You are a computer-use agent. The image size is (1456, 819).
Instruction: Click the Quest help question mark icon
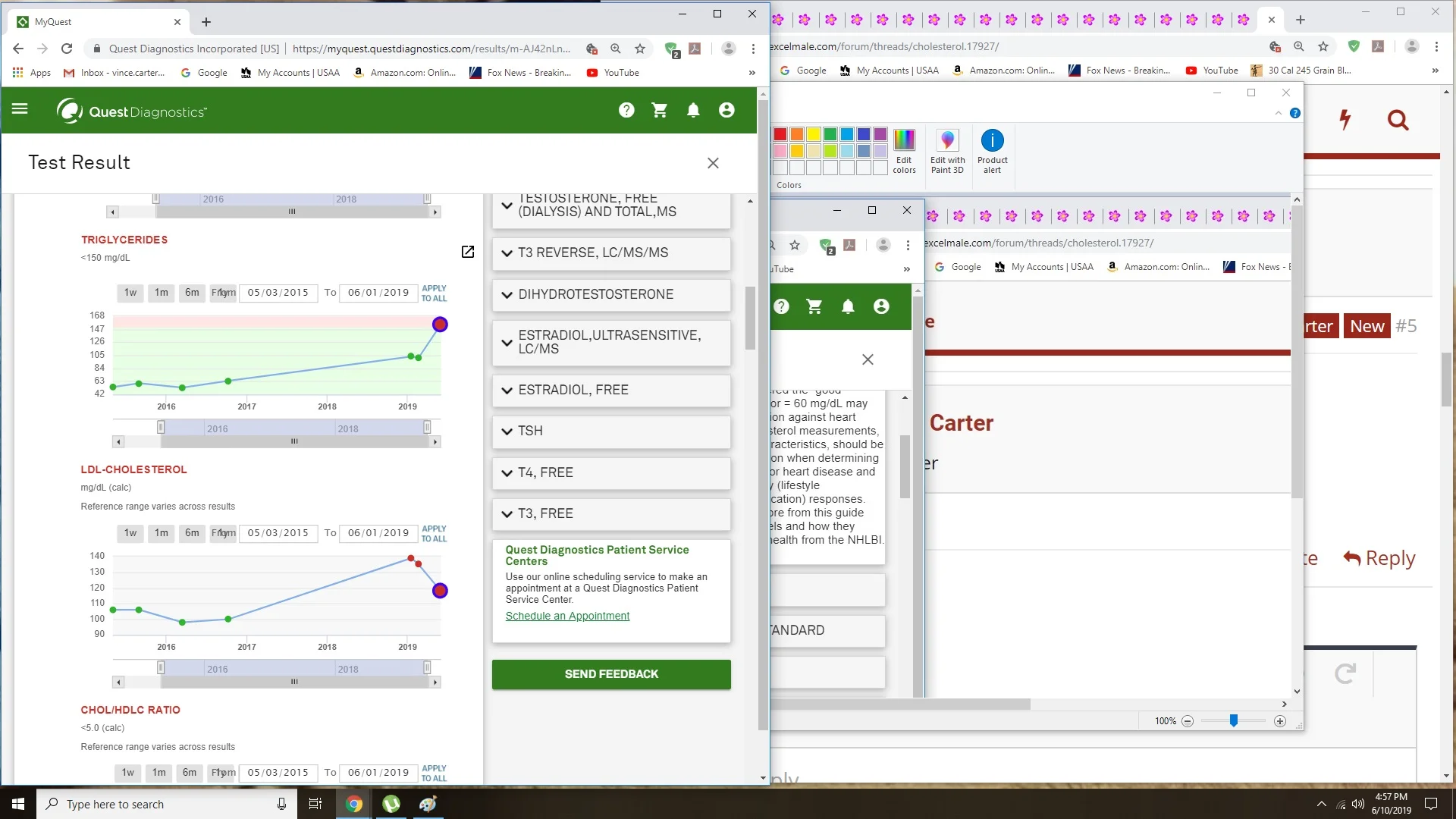pos(626,111)
